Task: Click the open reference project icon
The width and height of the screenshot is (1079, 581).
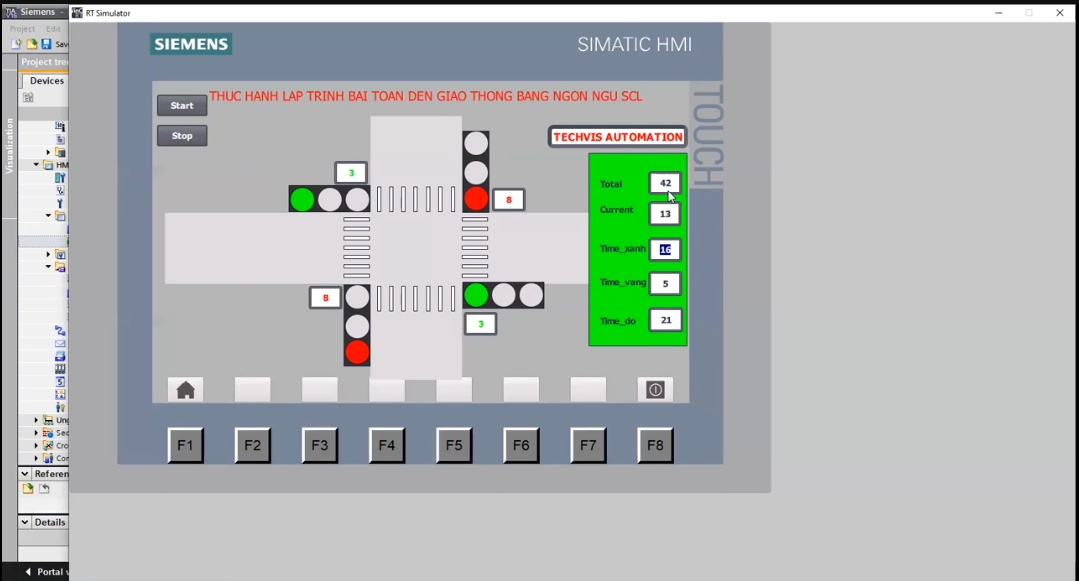Action: pos(28,489)
